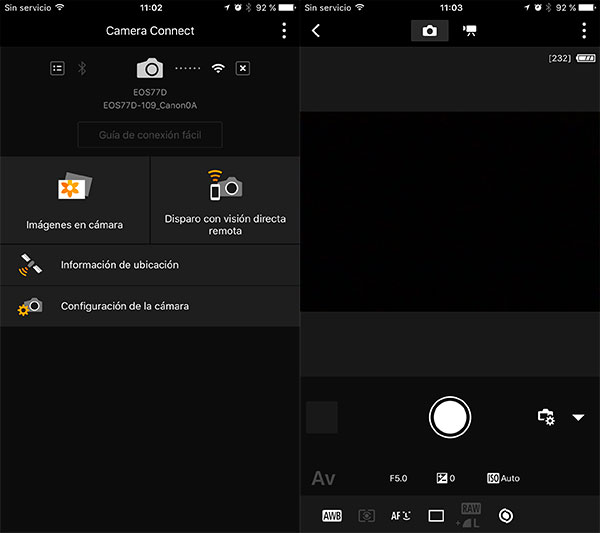The image size is (600, 533).
Task: Tap the AF operation mode icon
Action: point(401,516)
